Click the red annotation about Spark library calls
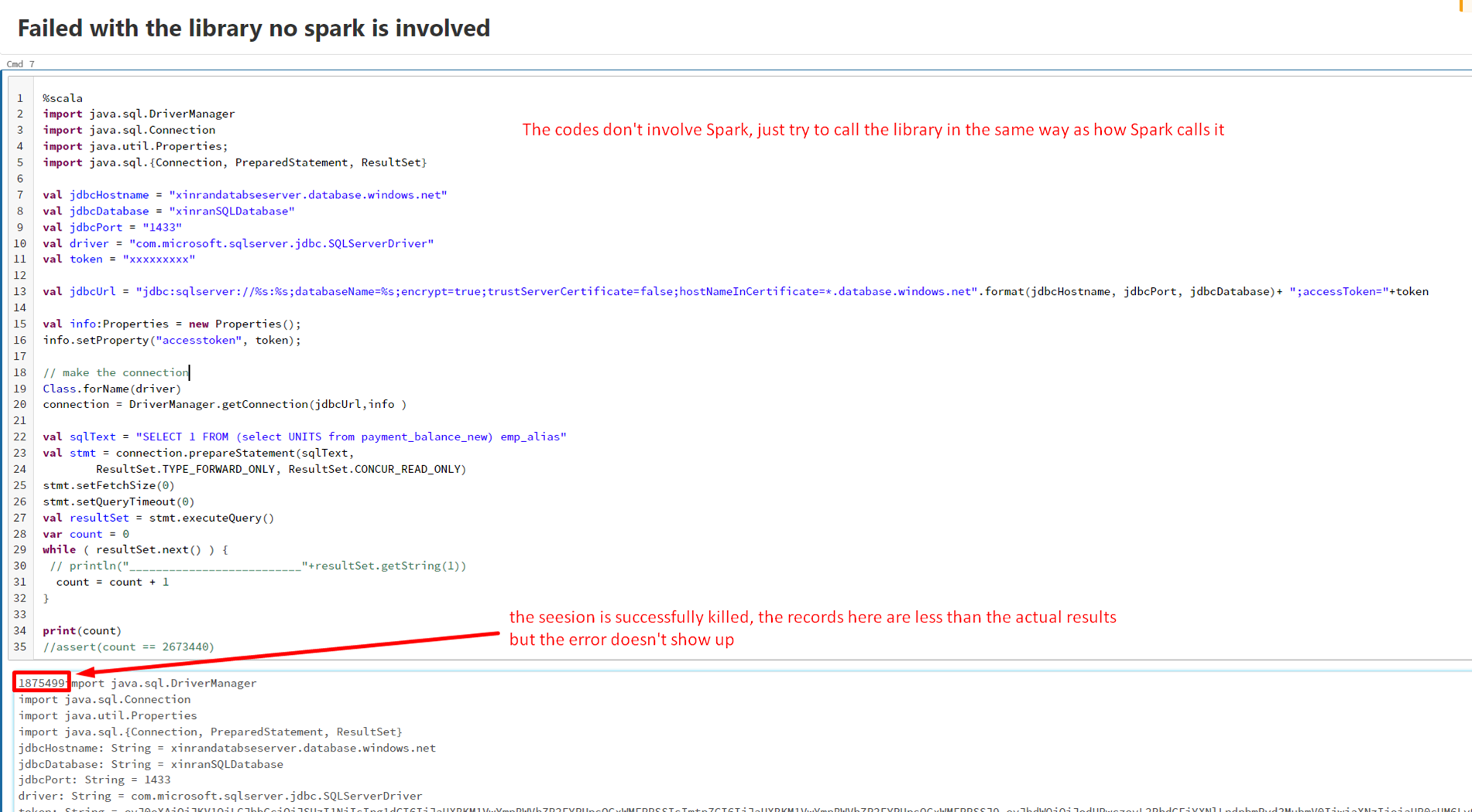This screenshot has height=812, width=1472. point(873,129)
